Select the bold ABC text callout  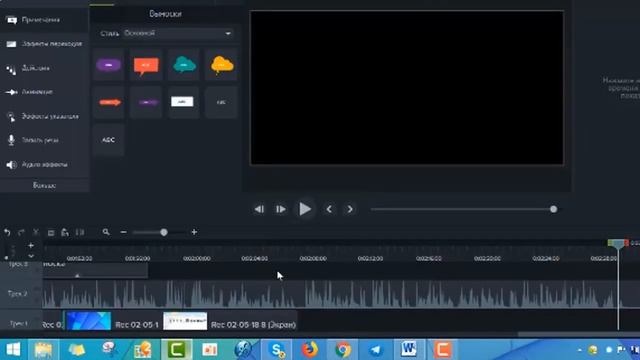[108, 140]
